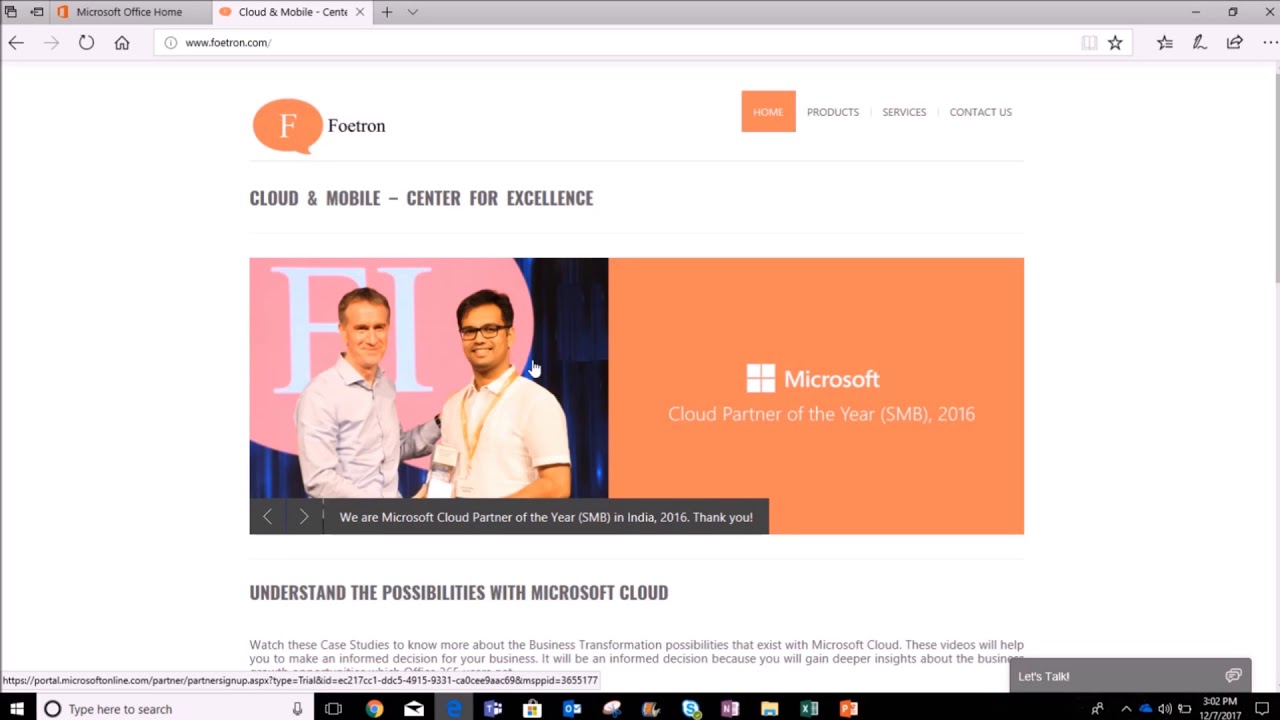The width and height of the screenshot is (1280, 720).
Task: Open the SERVICES navigation item
Action: (x=904, y=112)
